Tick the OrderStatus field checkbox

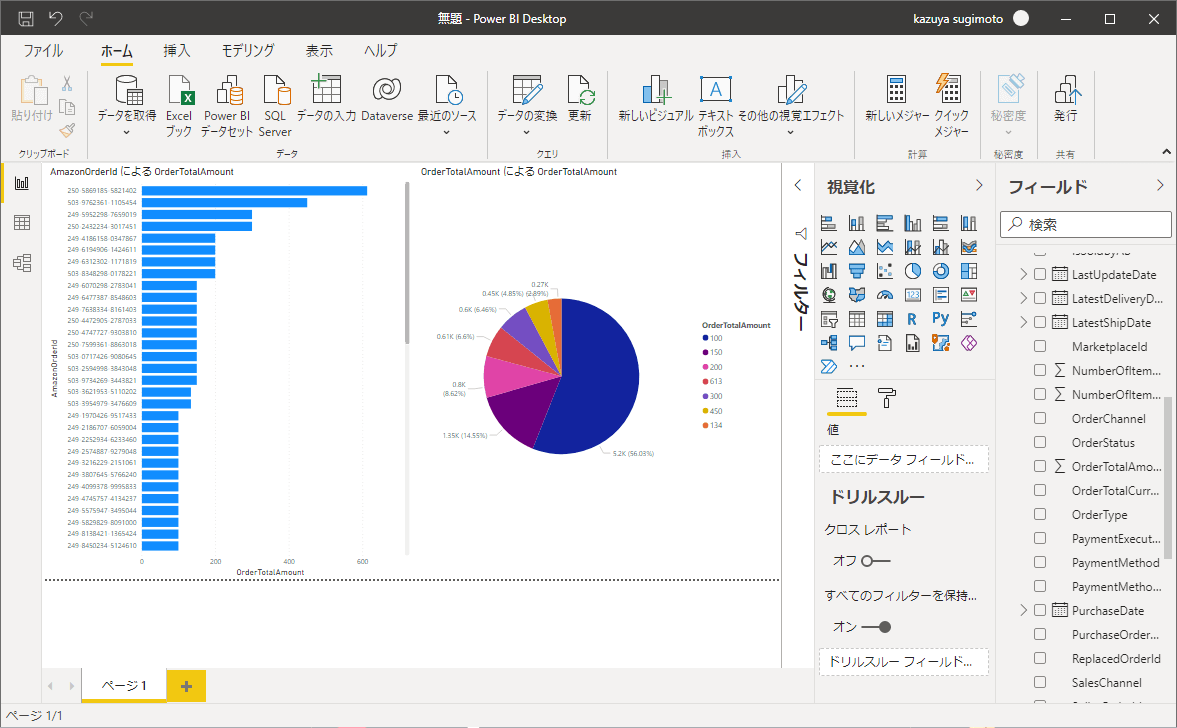pos(1040,442)
